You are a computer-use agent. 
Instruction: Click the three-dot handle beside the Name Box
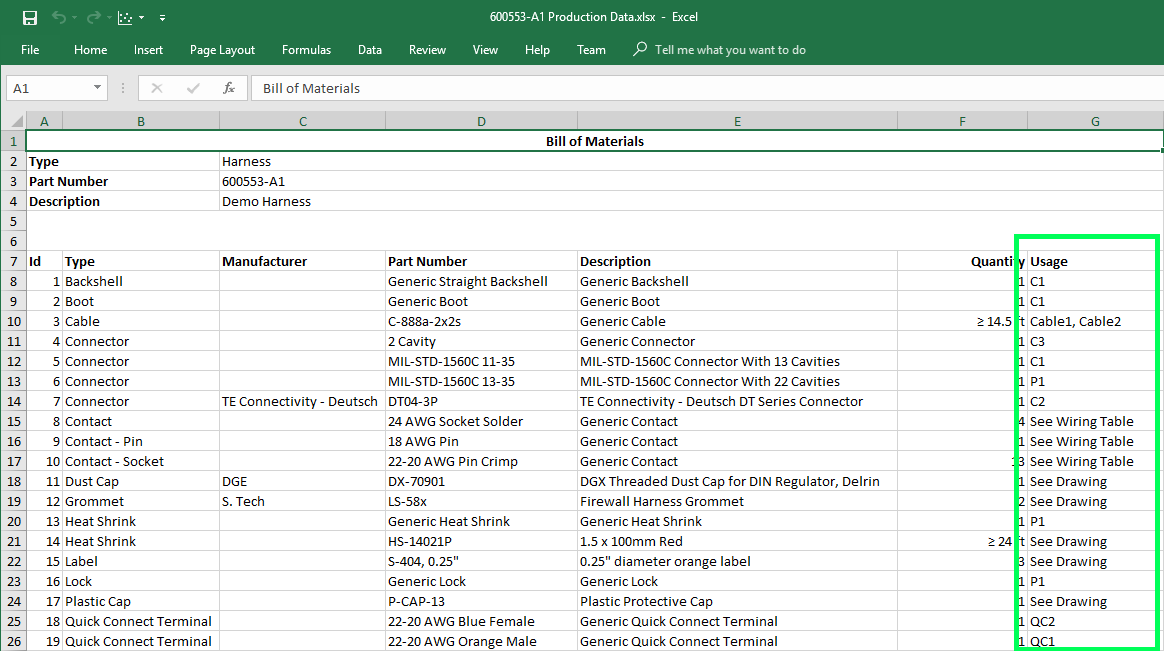122,88
